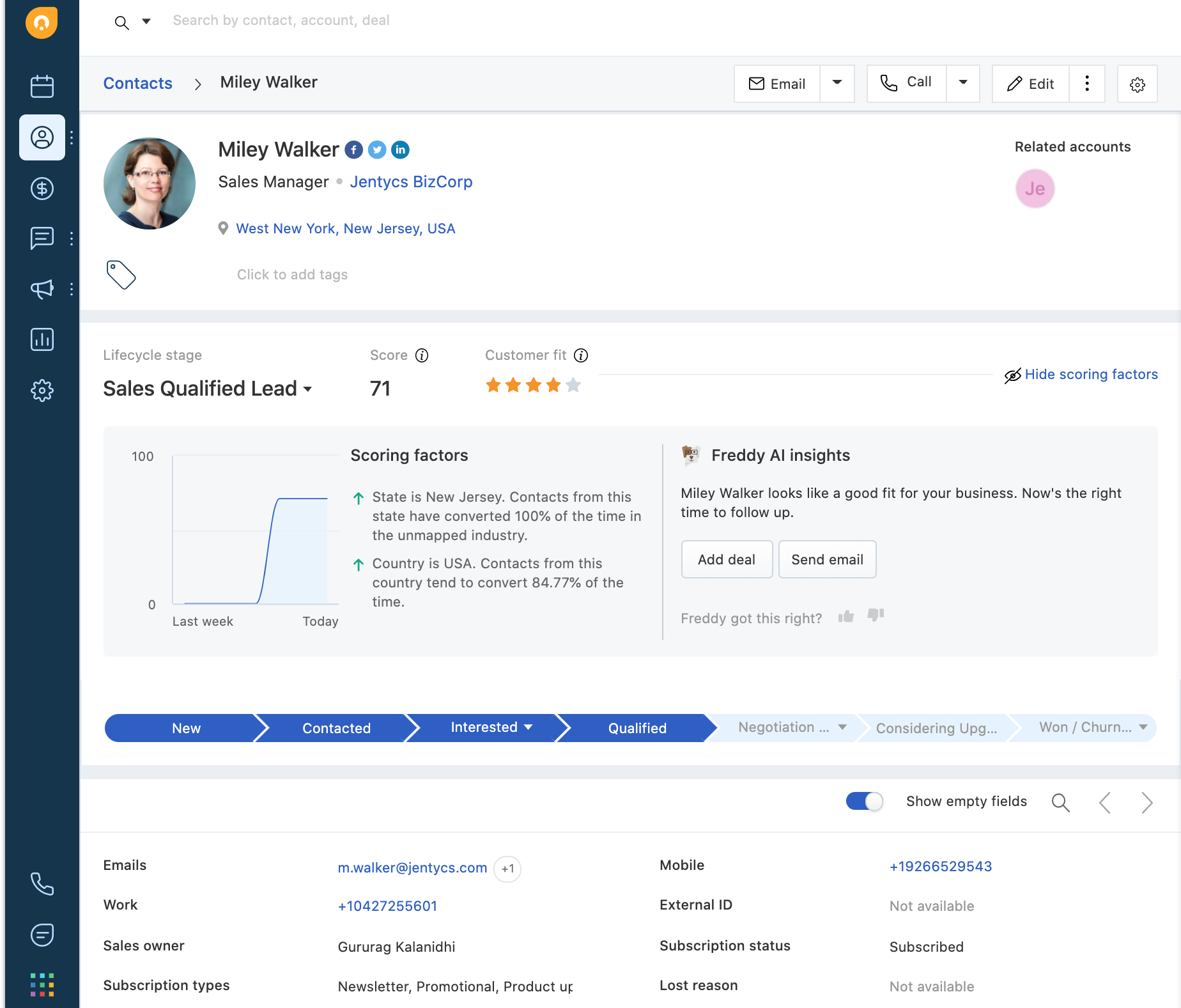Toggle Show empty fields switch

[x=864, y=801]
